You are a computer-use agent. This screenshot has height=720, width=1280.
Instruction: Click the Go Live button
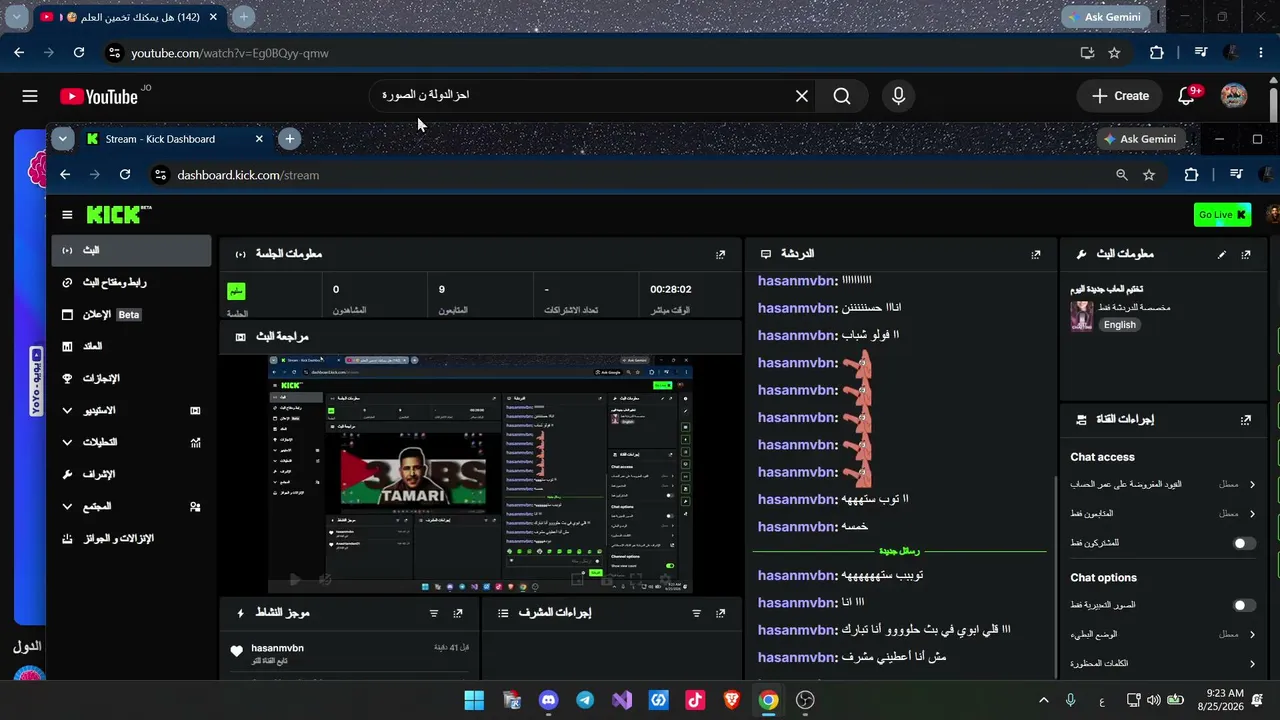click(1222, 215)
